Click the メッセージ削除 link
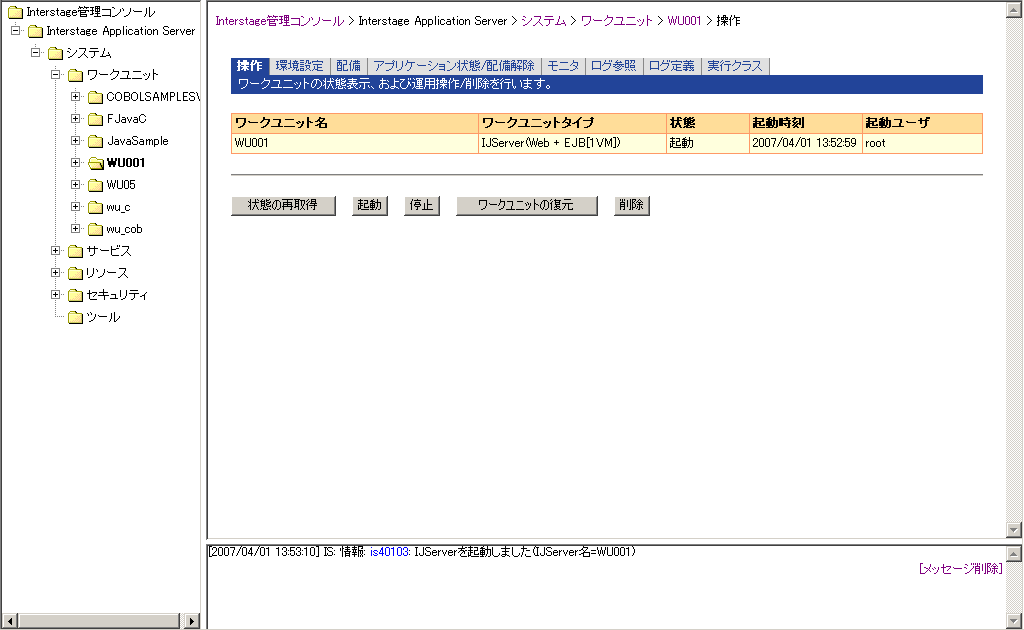The height and width of the screenshot is (630, 1024). [960, 569]
